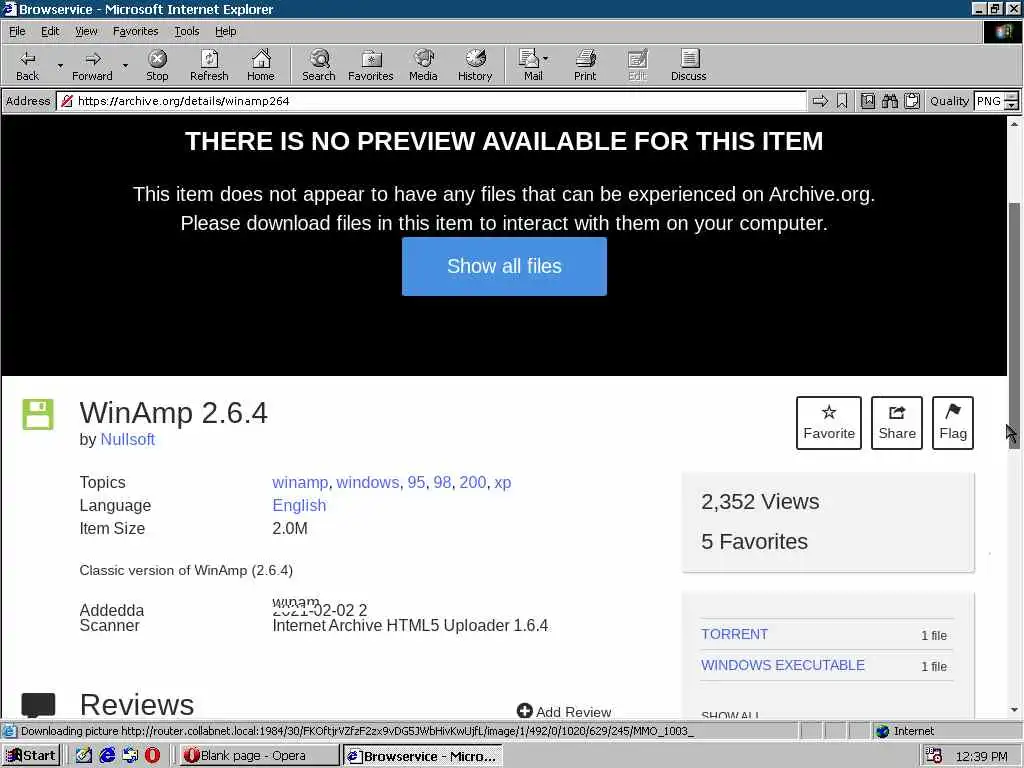The height and width of the screenshot is (768, 1024).
Task: Open the English language link
Action: coord(299,505)
